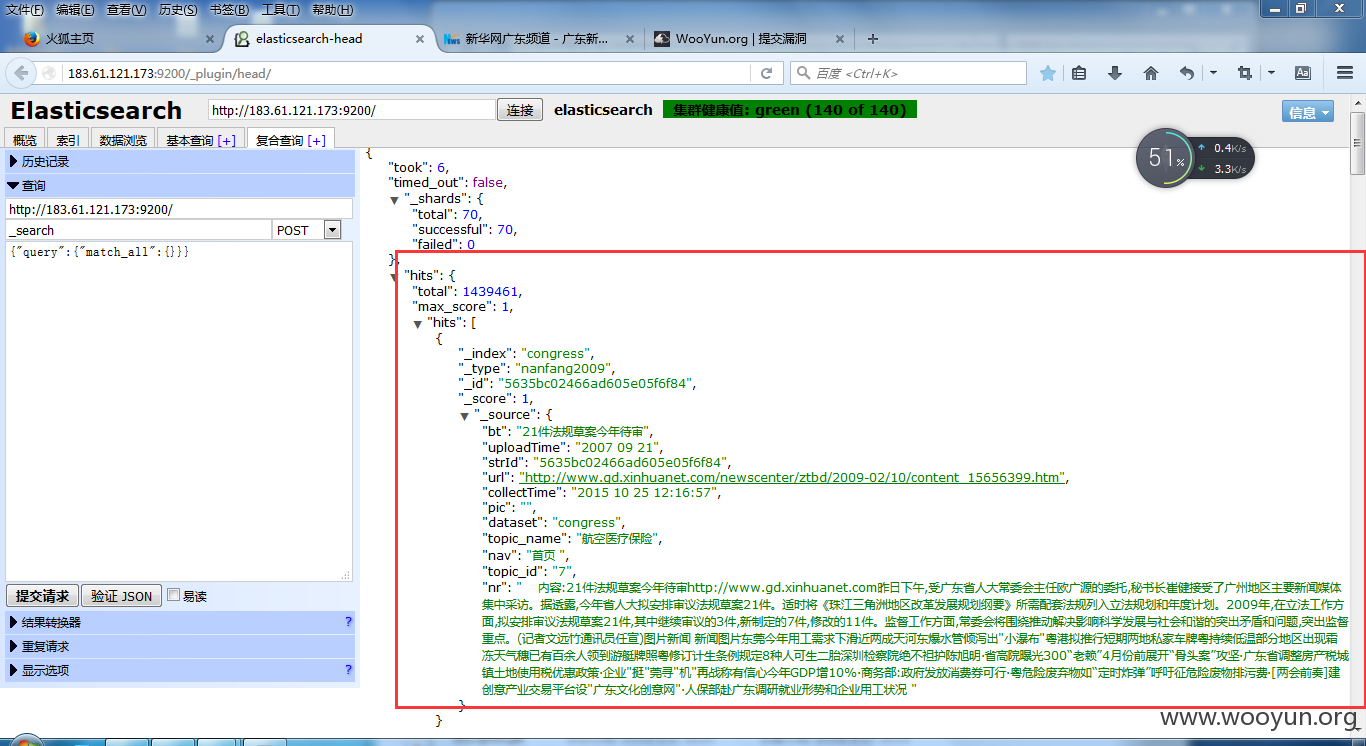Click the 连接 connect button
This screenshot has height=746, width=1366.
pyautogui.click(x=520, y=110)
